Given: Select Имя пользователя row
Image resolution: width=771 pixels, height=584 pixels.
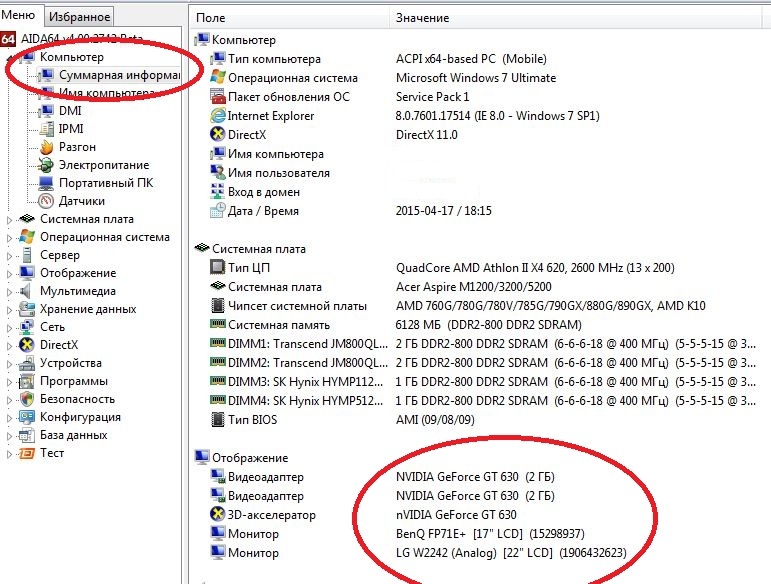Looking at the screenshot, I should (x=479, y=173).
